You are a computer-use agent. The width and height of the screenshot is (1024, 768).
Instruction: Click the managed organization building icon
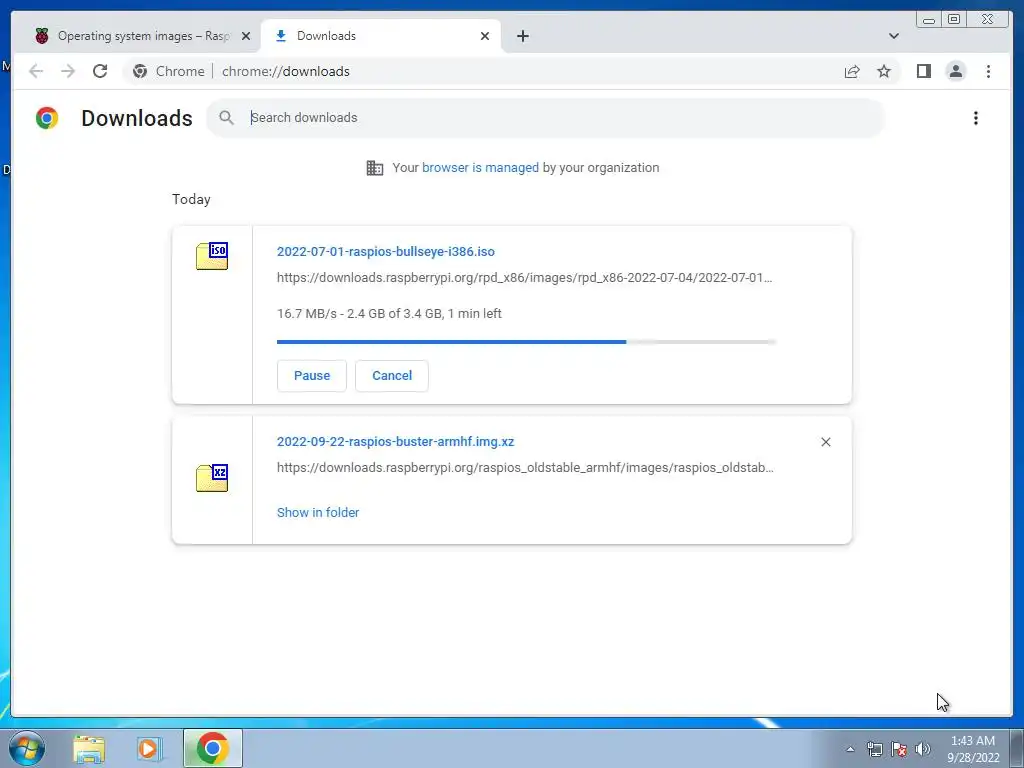pyautogui.click(x=375, y=168)
